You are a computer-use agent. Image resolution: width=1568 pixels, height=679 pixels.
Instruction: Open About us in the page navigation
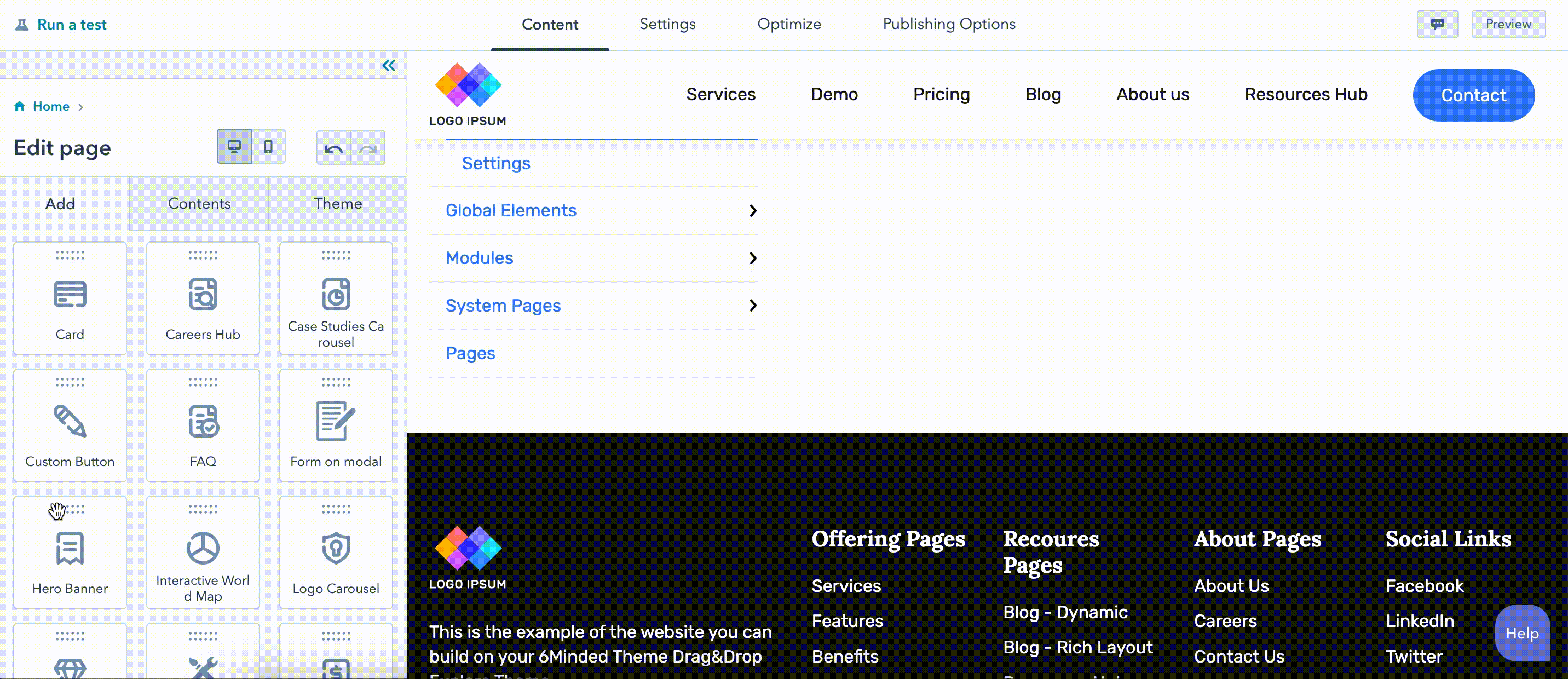tap(1152, 94)
